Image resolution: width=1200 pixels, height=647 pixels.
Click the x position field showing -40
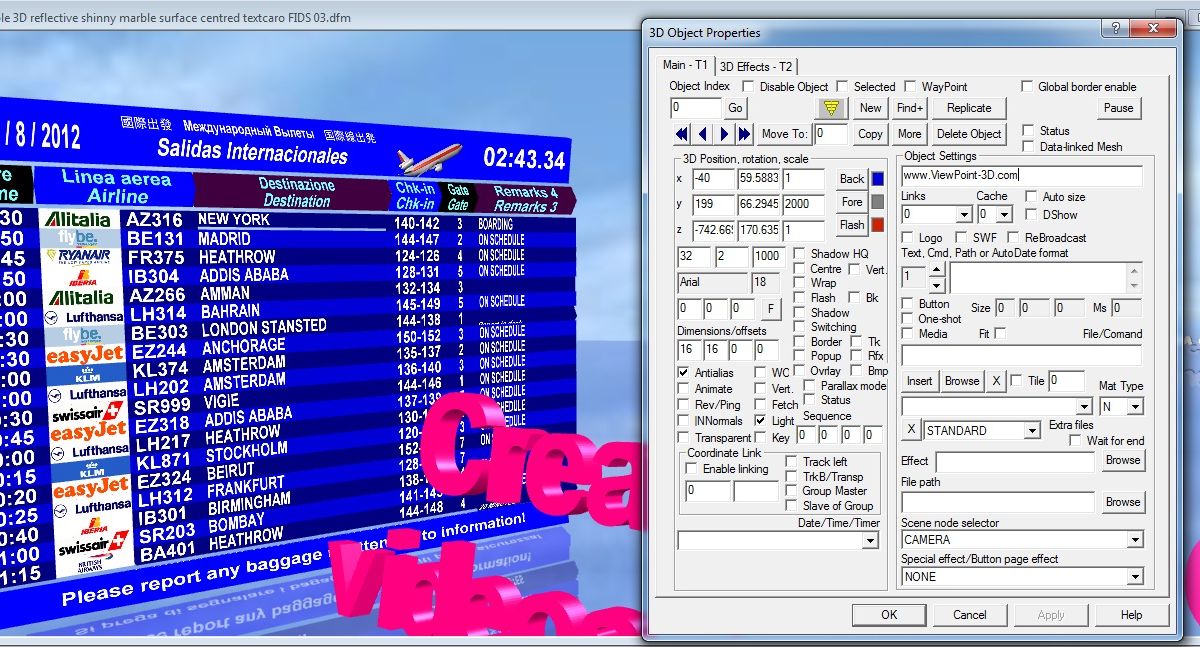[x=712, y=180]
